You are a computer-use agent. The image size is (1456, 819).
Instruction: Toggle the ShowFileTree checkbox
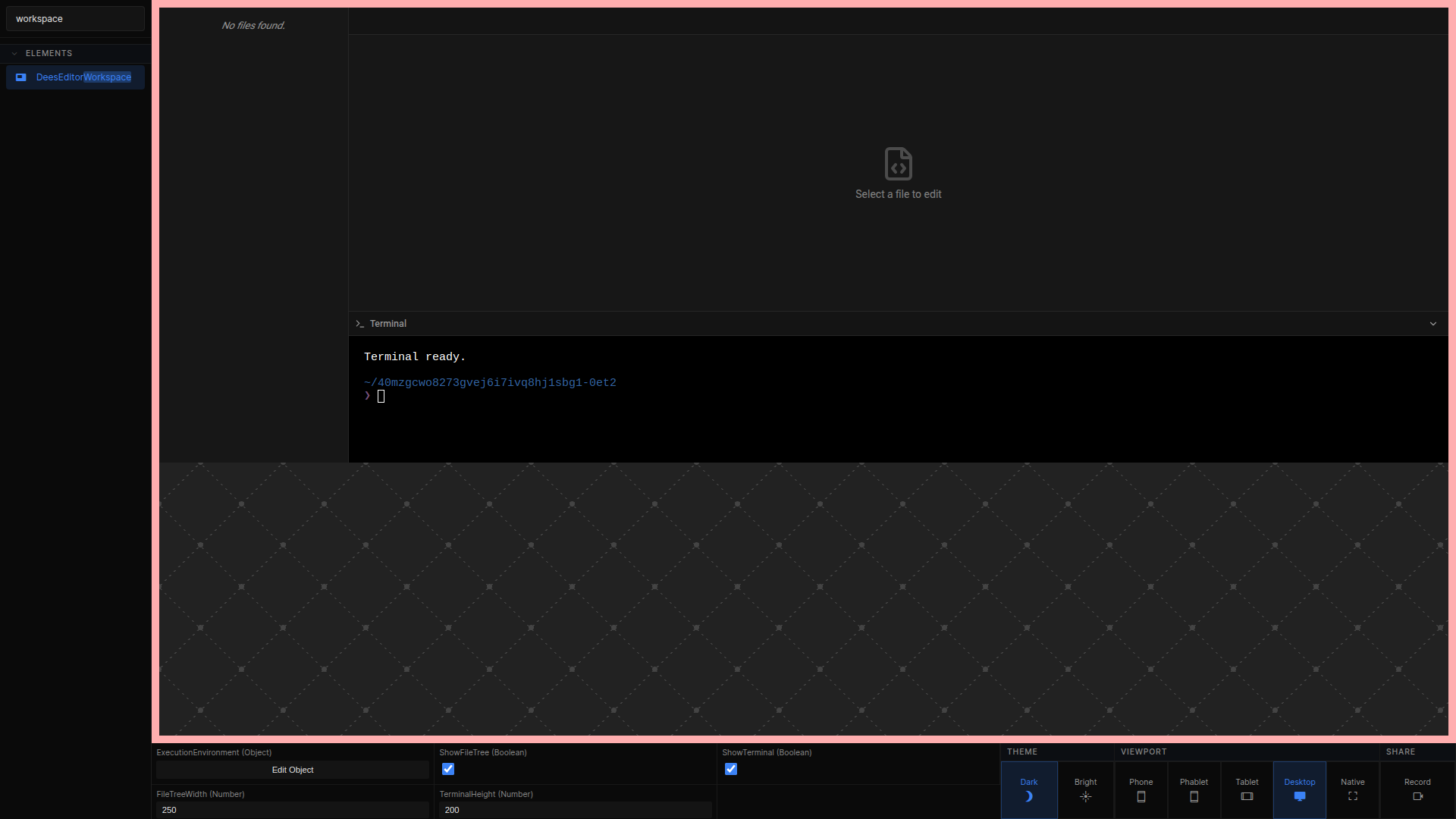448,769
